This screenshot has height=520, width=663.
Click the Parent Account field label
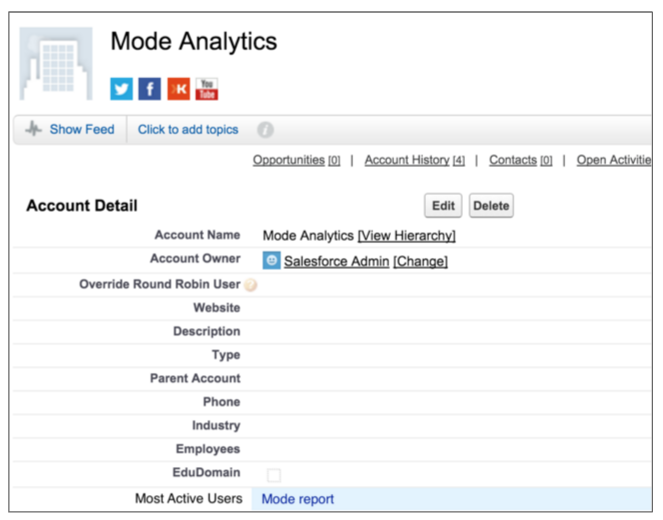195,378
